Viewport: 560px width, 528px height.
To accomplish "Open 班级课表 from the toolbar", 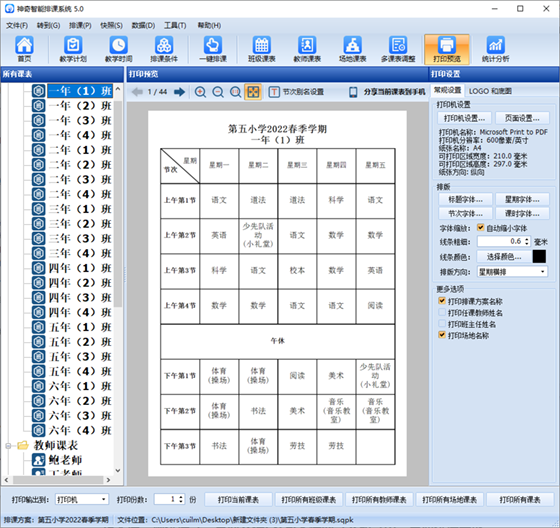I will pyautogui.click(x=261, y=49).
